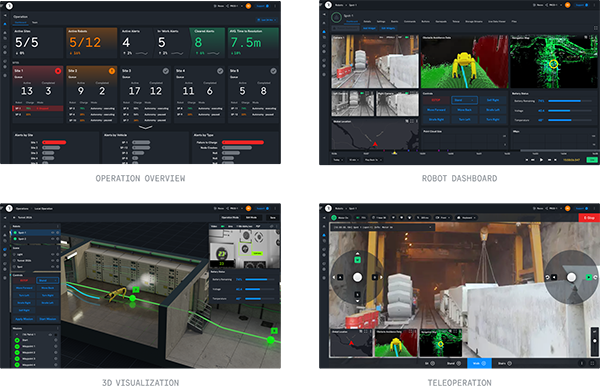Viewport: 600px width, 386px height.
Task: Select Stairs mode in Teleoperation bar
Action: tap(505, 363)
